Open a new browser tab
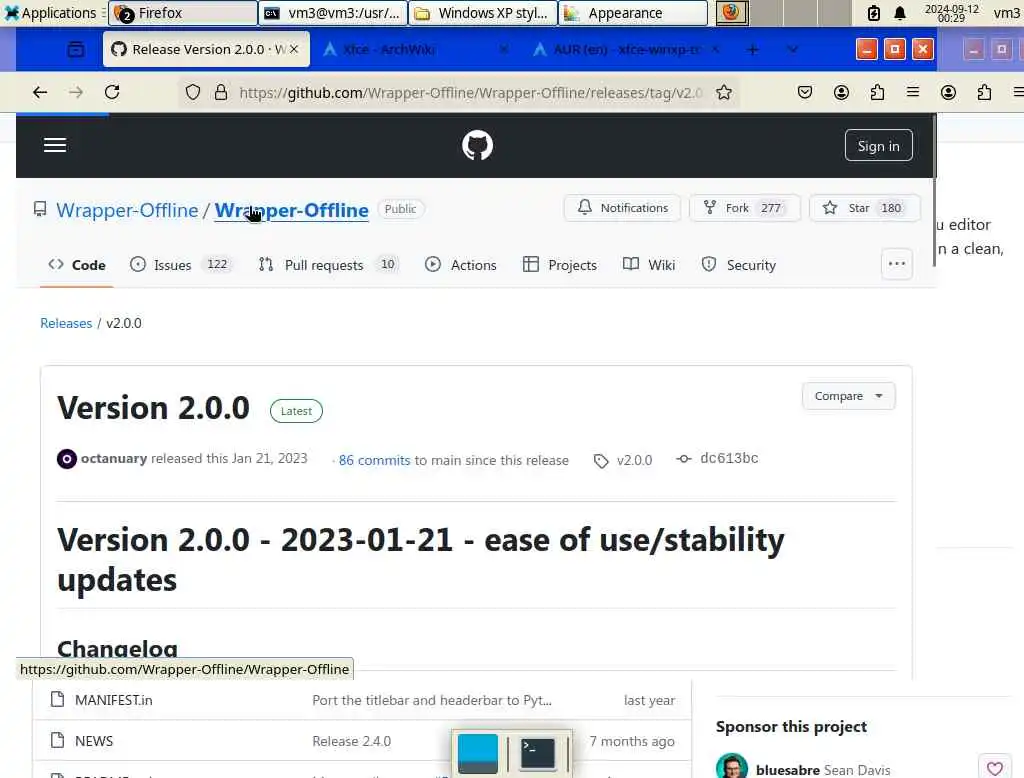 752,50
